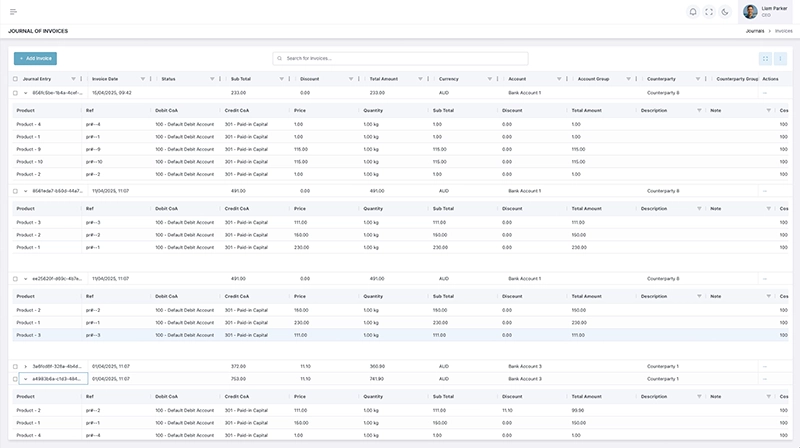Check invoice a4983b6a with subtotal 753.00
This screenshot has width=800, height=448.
click(x=15, y=379)
